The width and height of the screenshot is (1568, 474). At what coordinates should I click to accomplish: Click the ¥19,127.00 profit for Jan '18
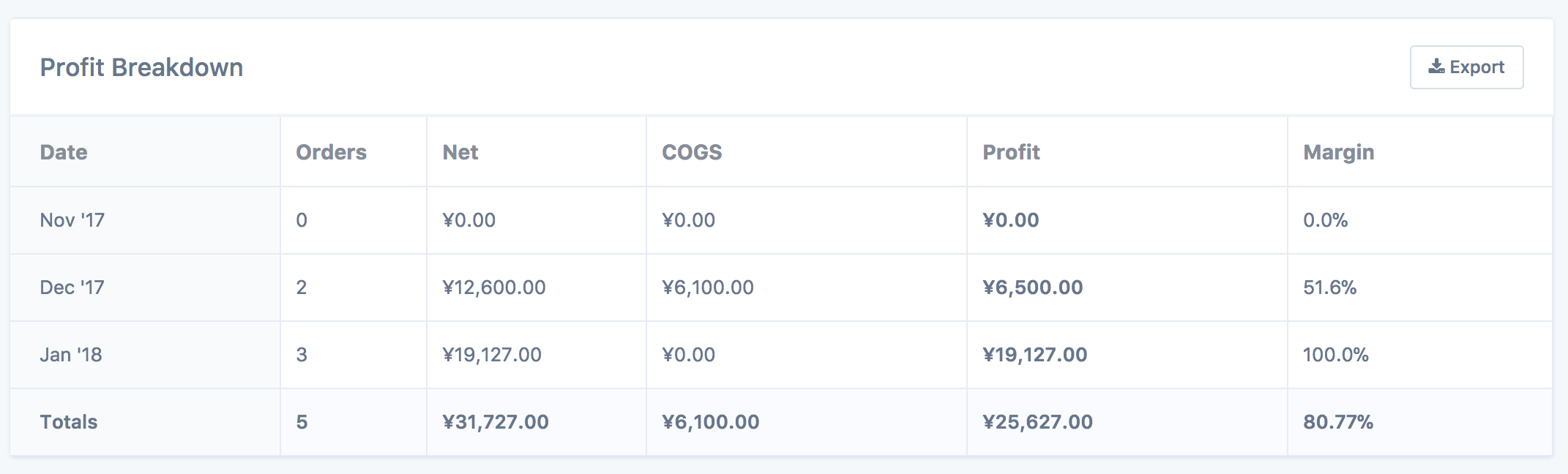click(x=1034, y=355)
